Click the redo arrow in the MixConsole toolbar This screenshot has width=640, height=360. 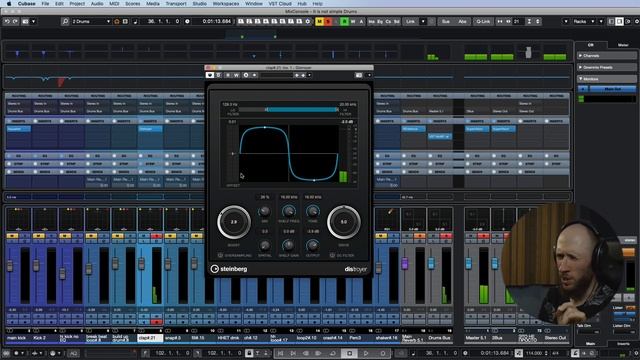coord(16,21)
